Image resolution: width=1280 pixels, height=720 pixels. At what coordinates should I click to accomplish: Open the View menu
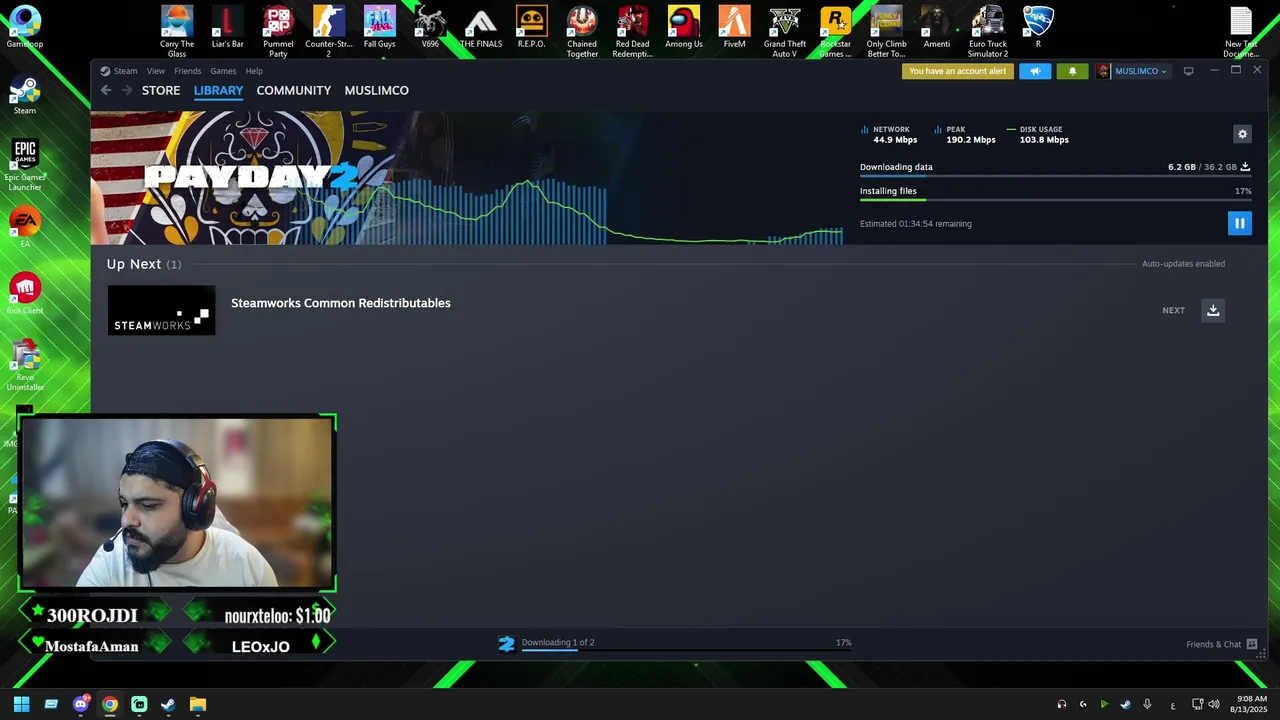tap(156, 71)
